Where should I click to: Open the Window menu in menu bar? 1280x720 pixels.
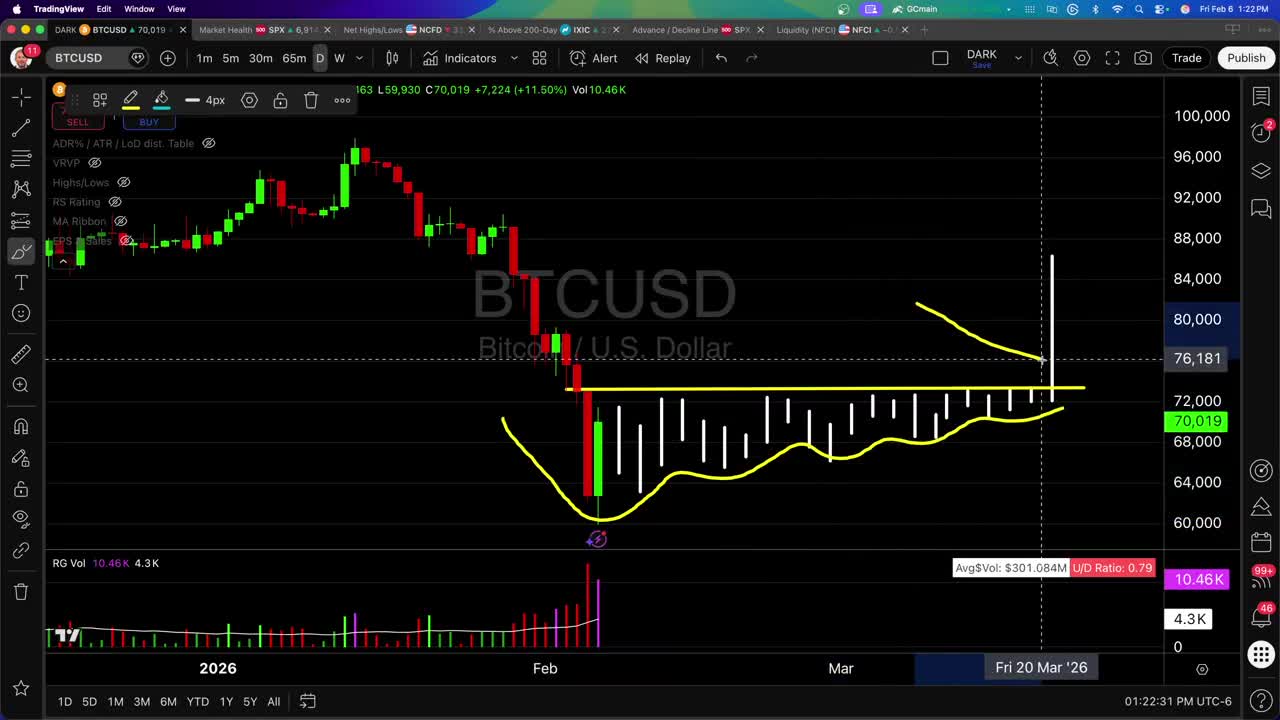pyautogui.click(x=139, y=9)
